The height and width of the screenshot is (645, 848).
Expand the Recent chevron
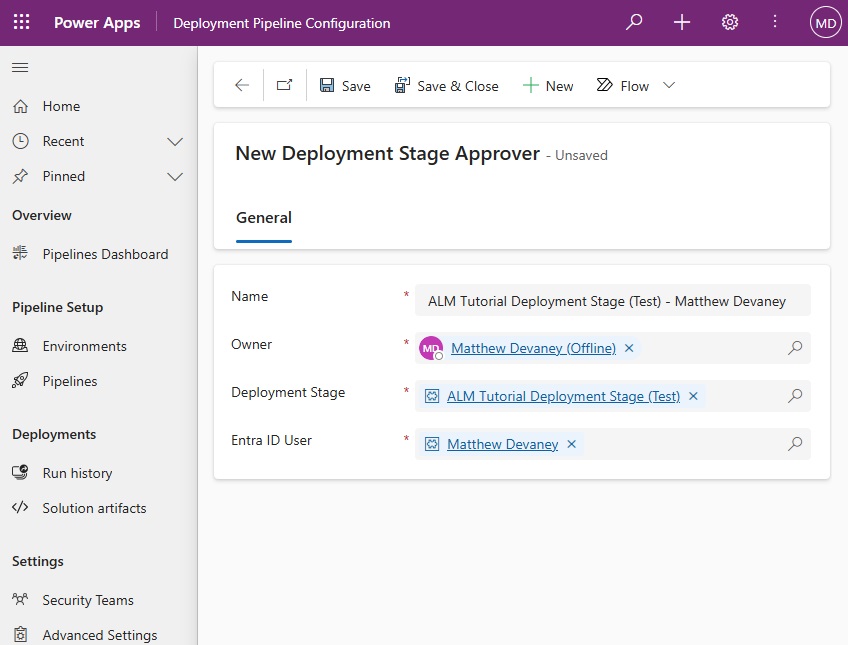click(x=175, y=142)
